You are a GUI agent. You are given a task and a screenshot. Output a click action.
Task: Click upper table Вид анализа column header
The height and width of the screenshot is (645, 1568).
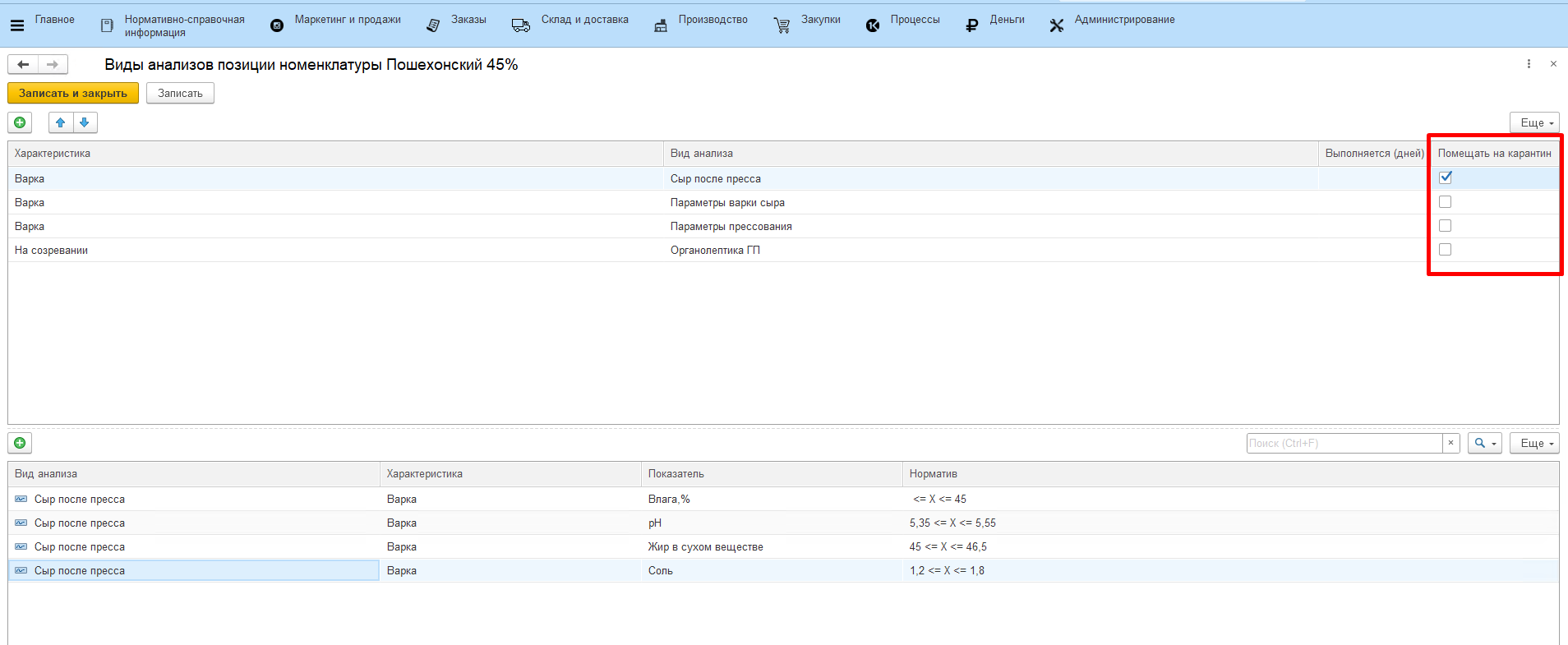(991, 154)
